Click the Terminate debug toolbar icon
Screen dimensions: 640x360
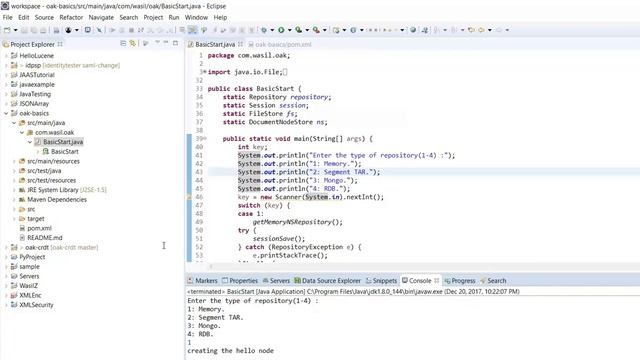pos(131,30)
